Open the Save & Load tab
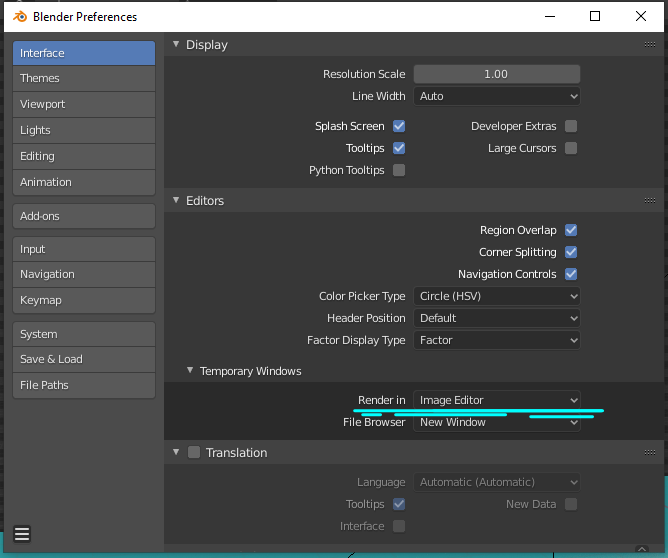668x558 pixels. pos(84,360)
